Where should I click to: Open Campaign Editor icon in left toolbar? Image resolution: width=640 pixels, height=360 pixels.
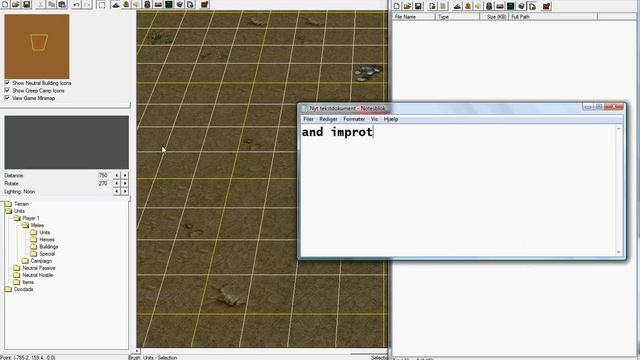pos(158,4)
